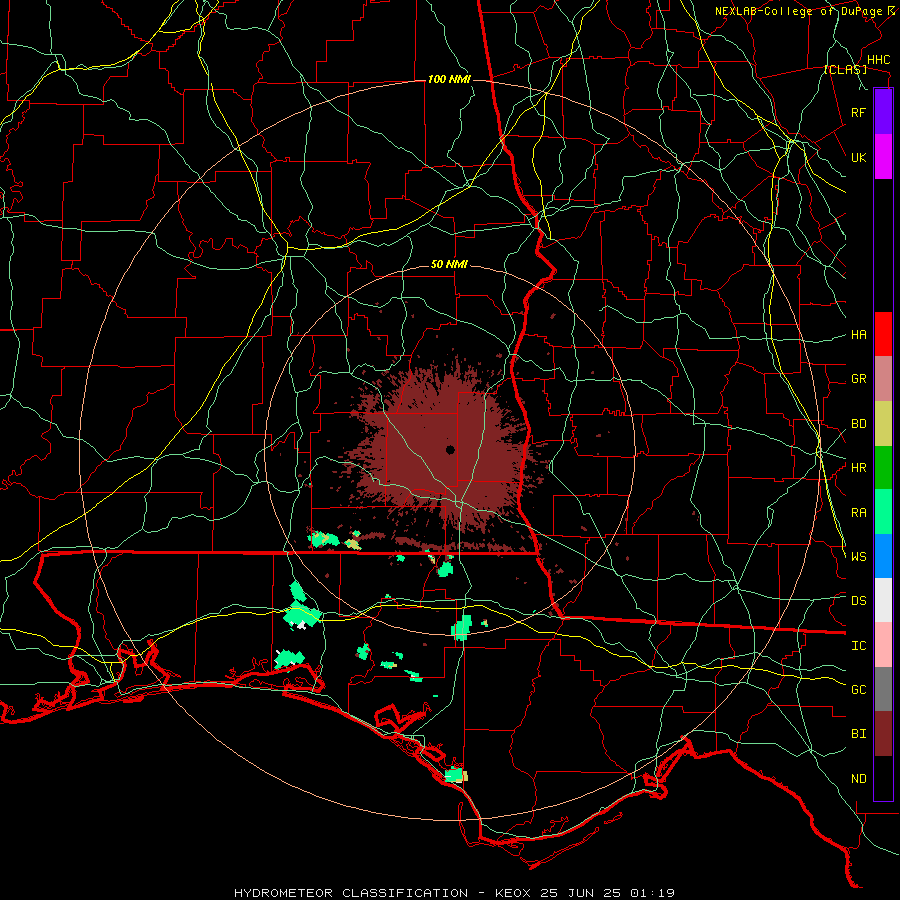Click the RF purple legend swatch
This screenshot has height=900, width=900.
[x=883, y=112]
